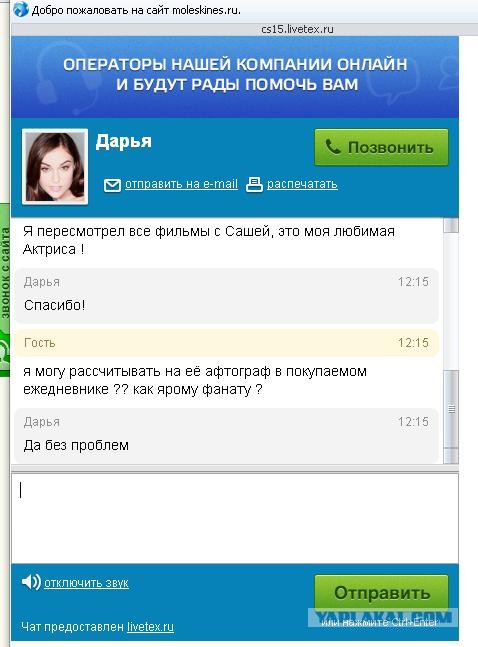
Task: Click the operator Дарья avatar photo
Action: [x=55, y=167]
